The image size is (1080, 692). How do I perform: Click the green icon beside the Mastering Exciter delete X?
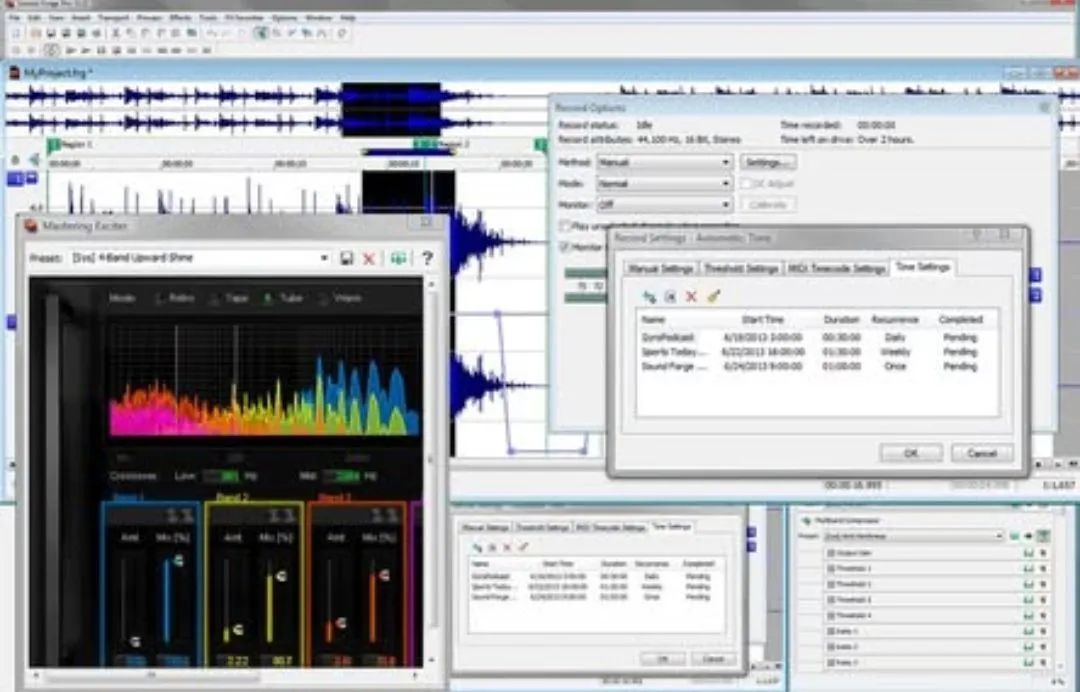[x=398, y=258]
